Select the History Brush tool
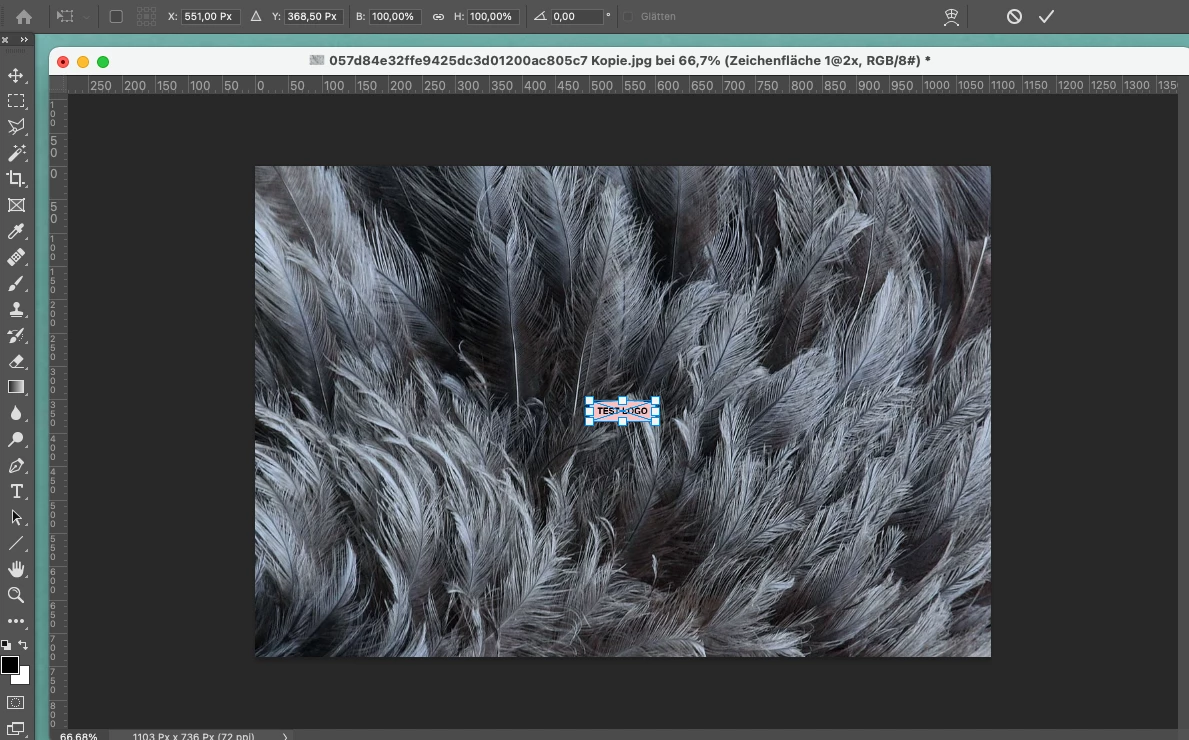The width and height of the screenshot is (1189, 740). 16,335
